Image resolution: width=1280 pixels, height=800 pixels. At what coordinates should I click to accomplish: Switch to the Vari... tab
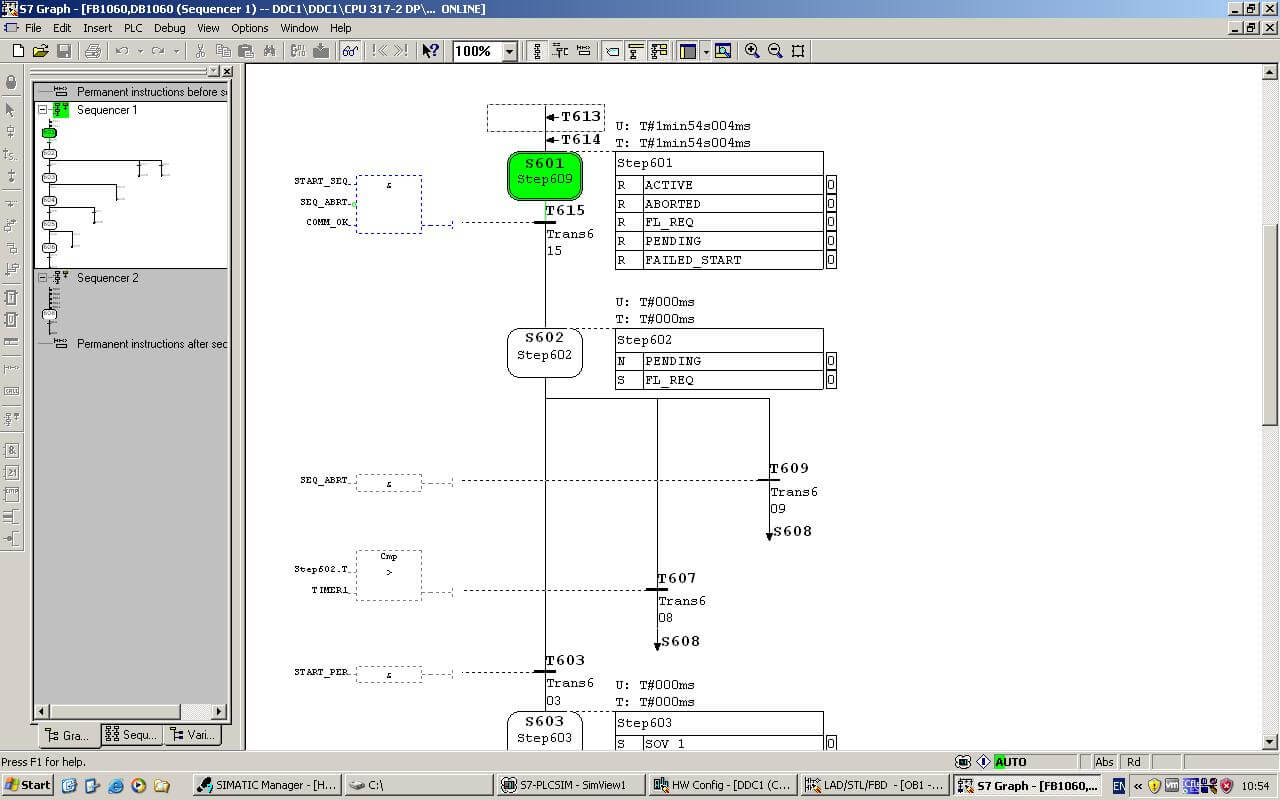click(191, 735)
